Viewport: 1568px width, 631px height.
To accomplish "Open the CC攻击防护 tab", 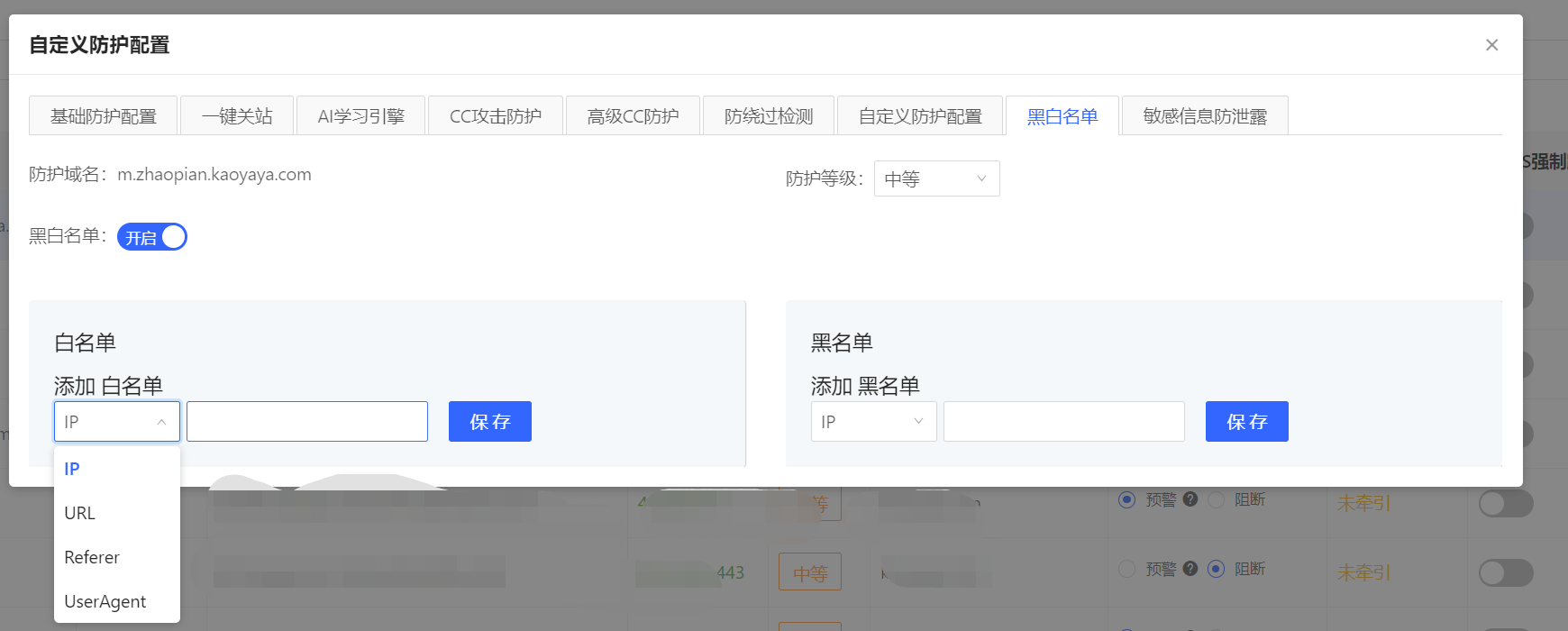I will (495, 116).
